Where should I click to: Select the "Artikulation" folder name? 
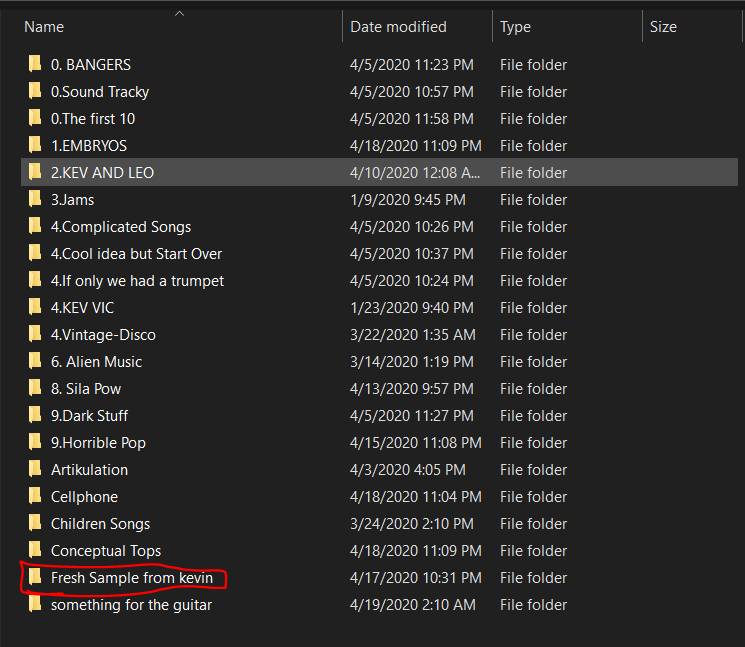tap(89, 470)
